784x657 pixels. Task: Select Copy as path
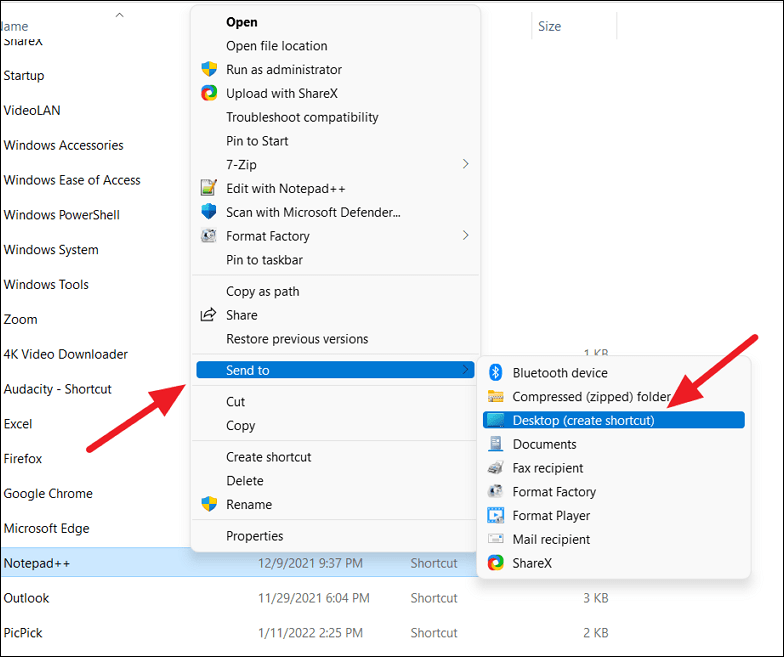[x=262, y=292]
